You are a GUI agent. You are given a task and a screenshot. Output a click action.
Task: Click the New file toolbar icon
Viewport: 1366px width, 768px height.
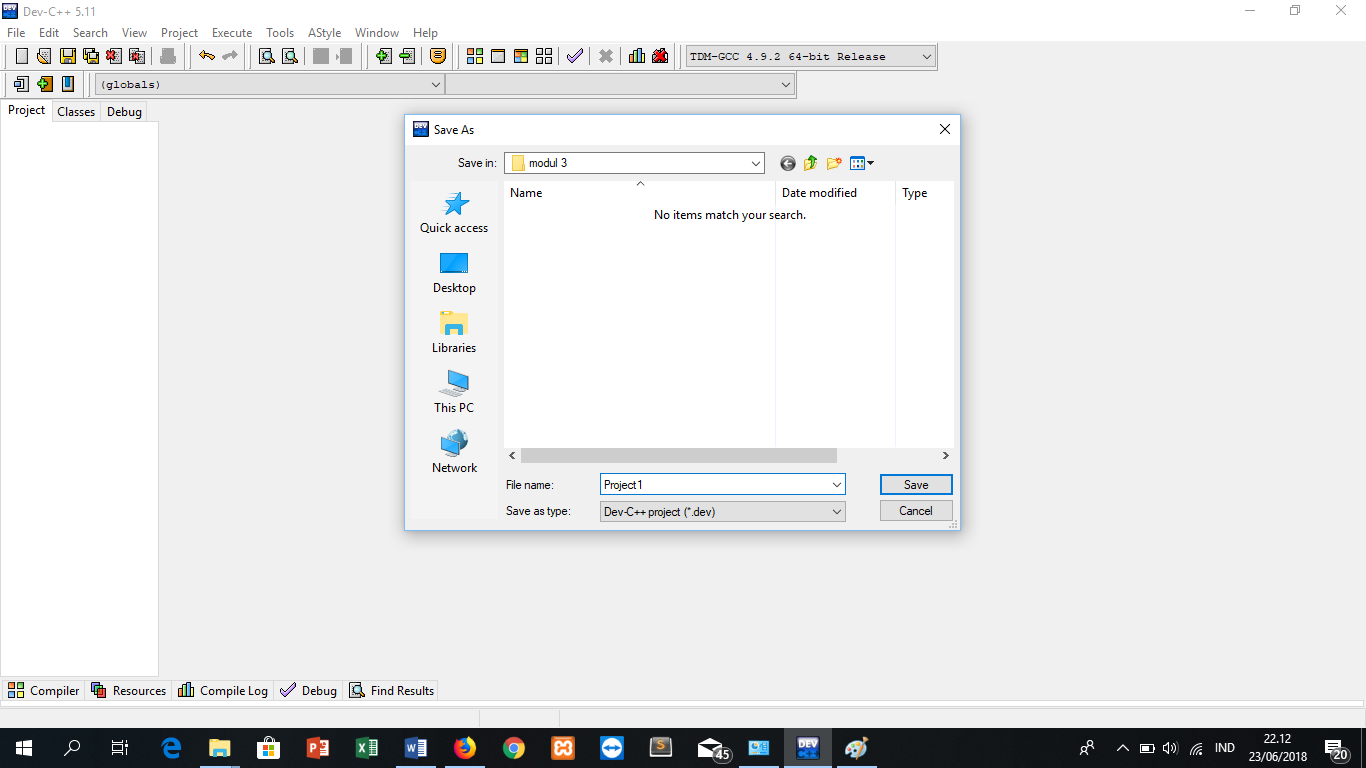click(x=21, y=56)
